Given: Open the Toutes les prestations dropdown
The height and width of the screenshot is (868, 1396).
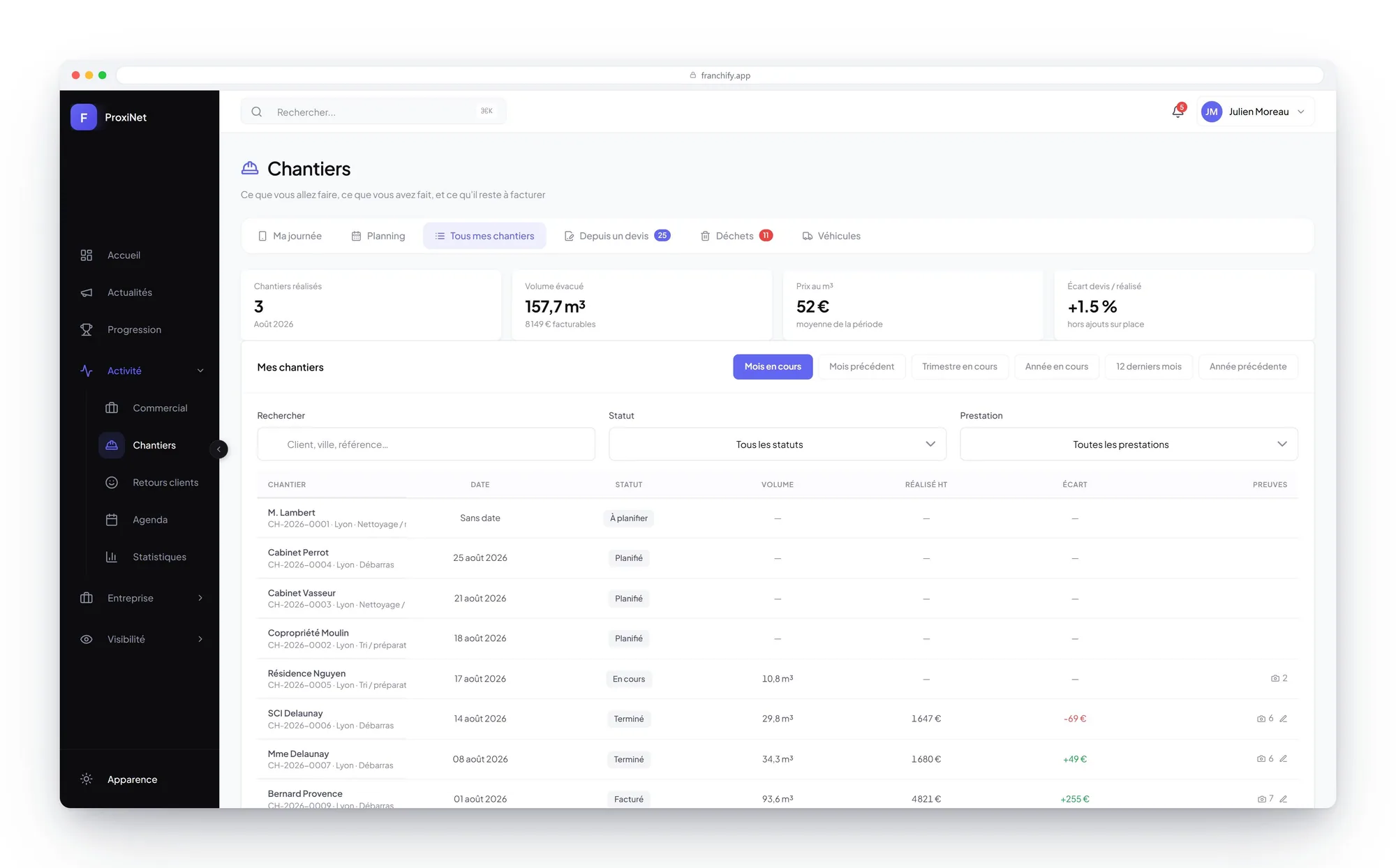Looking at the screenshot, I should click(1129, 444).
